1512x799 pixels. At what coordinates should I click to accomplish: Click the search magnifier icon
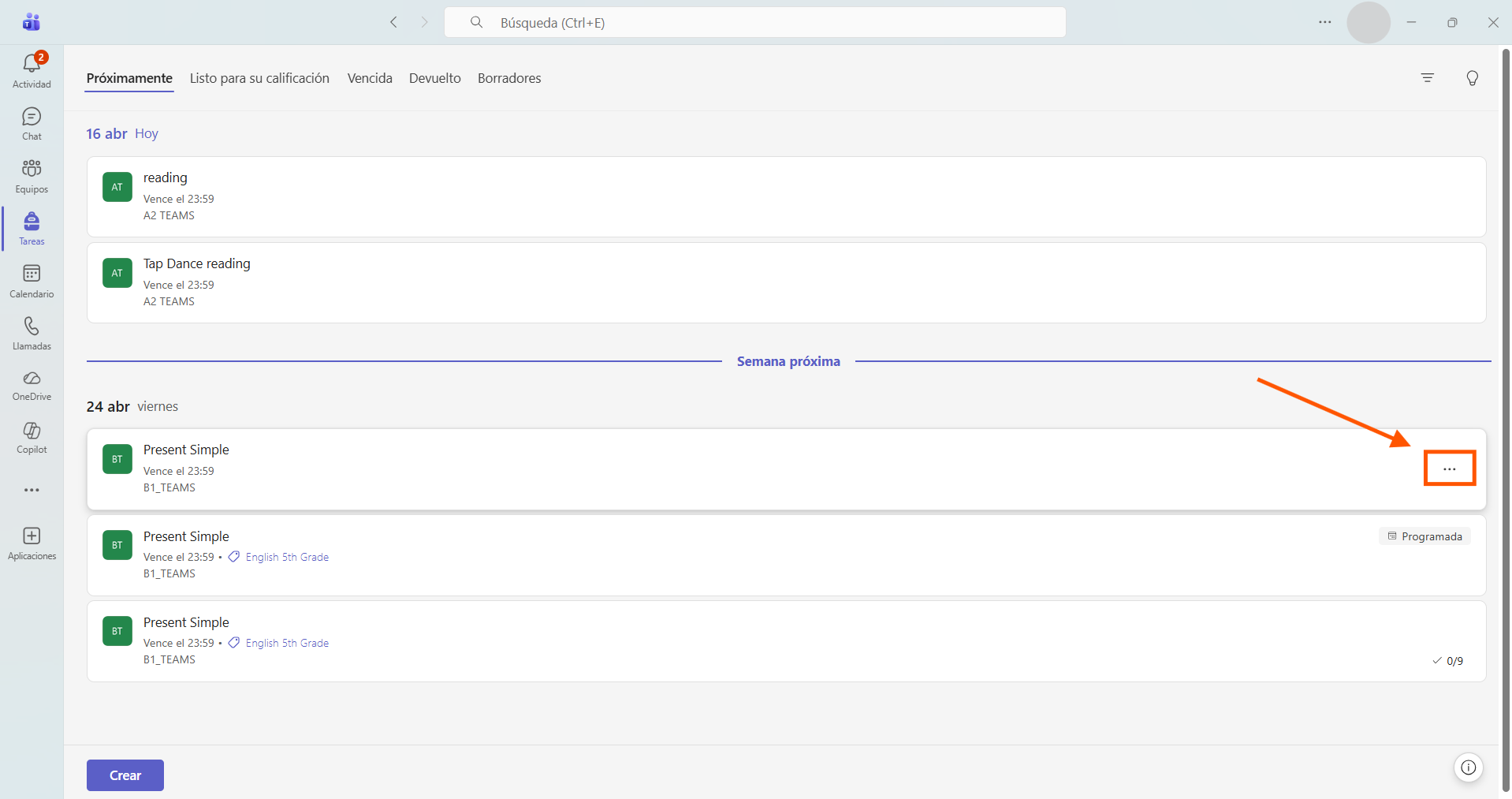(476, 22)
